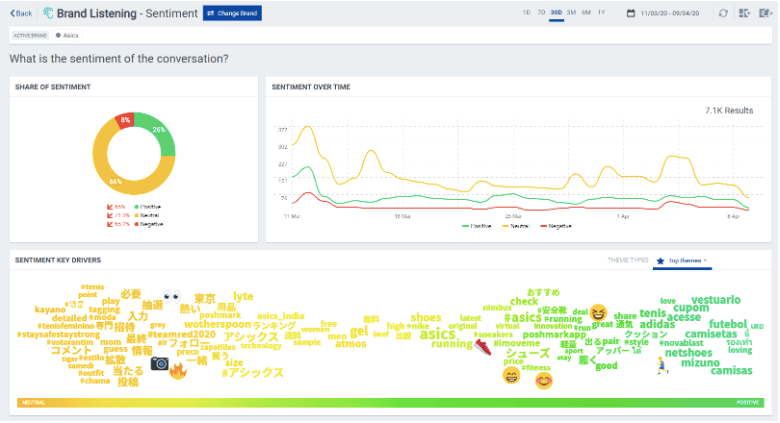Switch to the 7D time range
The height and width of the screenshot is (423, 780).
[541, 13]
